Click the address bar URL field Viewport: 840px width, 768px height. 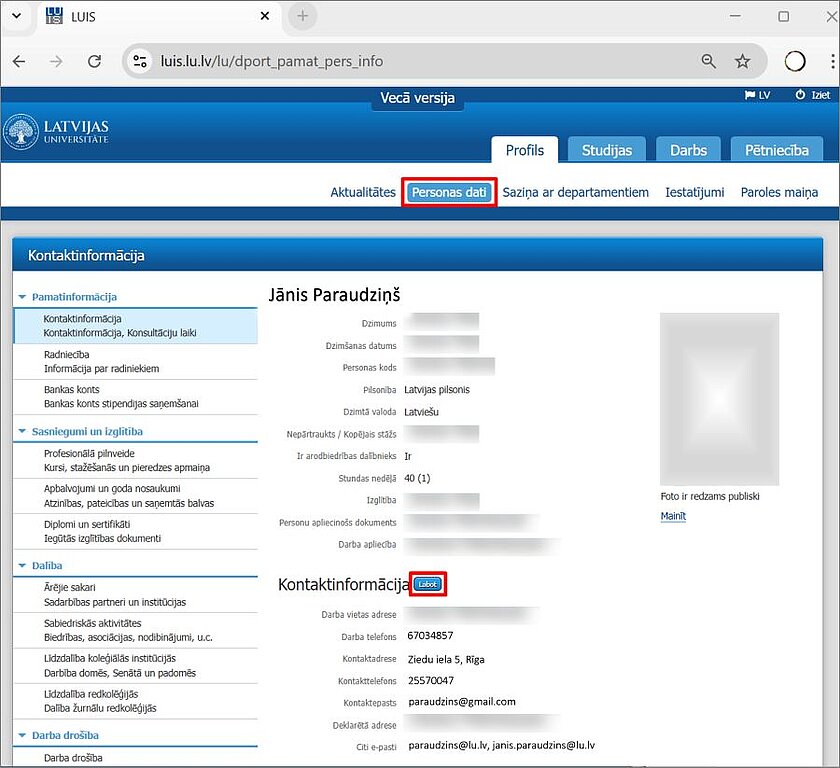pyautogui.click(x=400, y=61)
